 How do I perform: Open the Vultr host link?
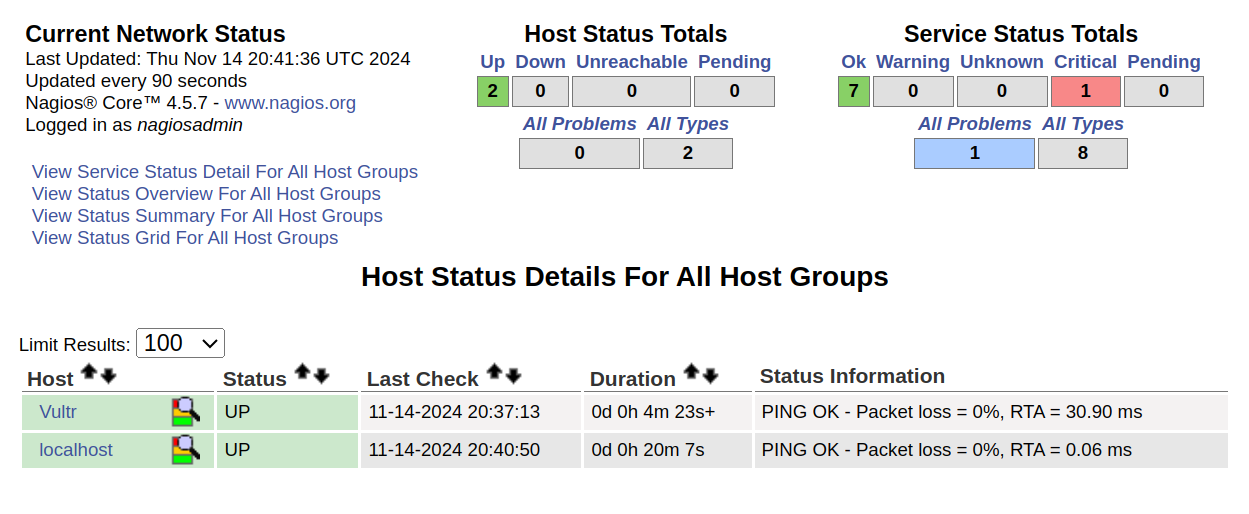(x=58, y=412)
